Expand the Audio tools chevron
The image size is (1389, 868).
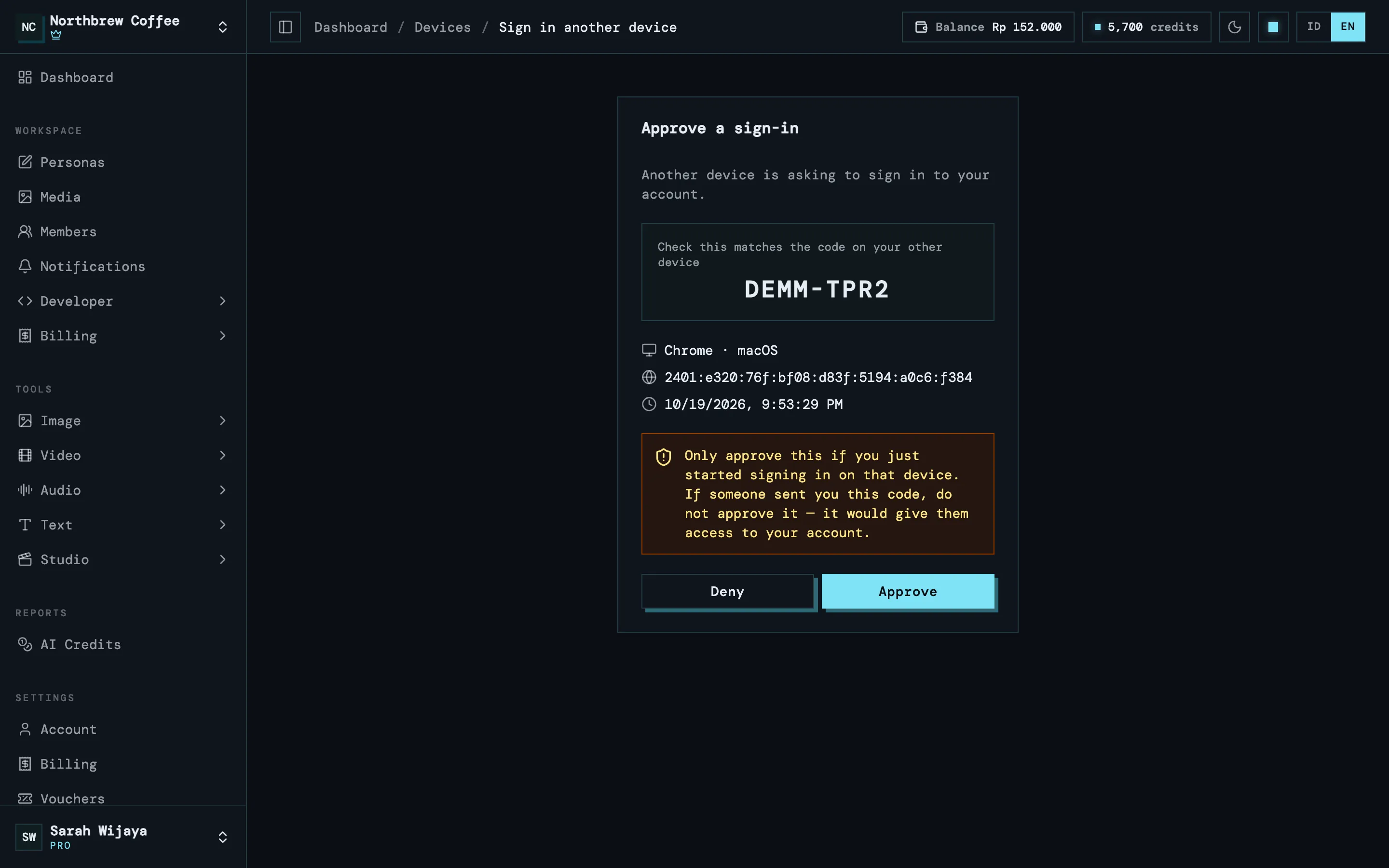pos(223,489)
